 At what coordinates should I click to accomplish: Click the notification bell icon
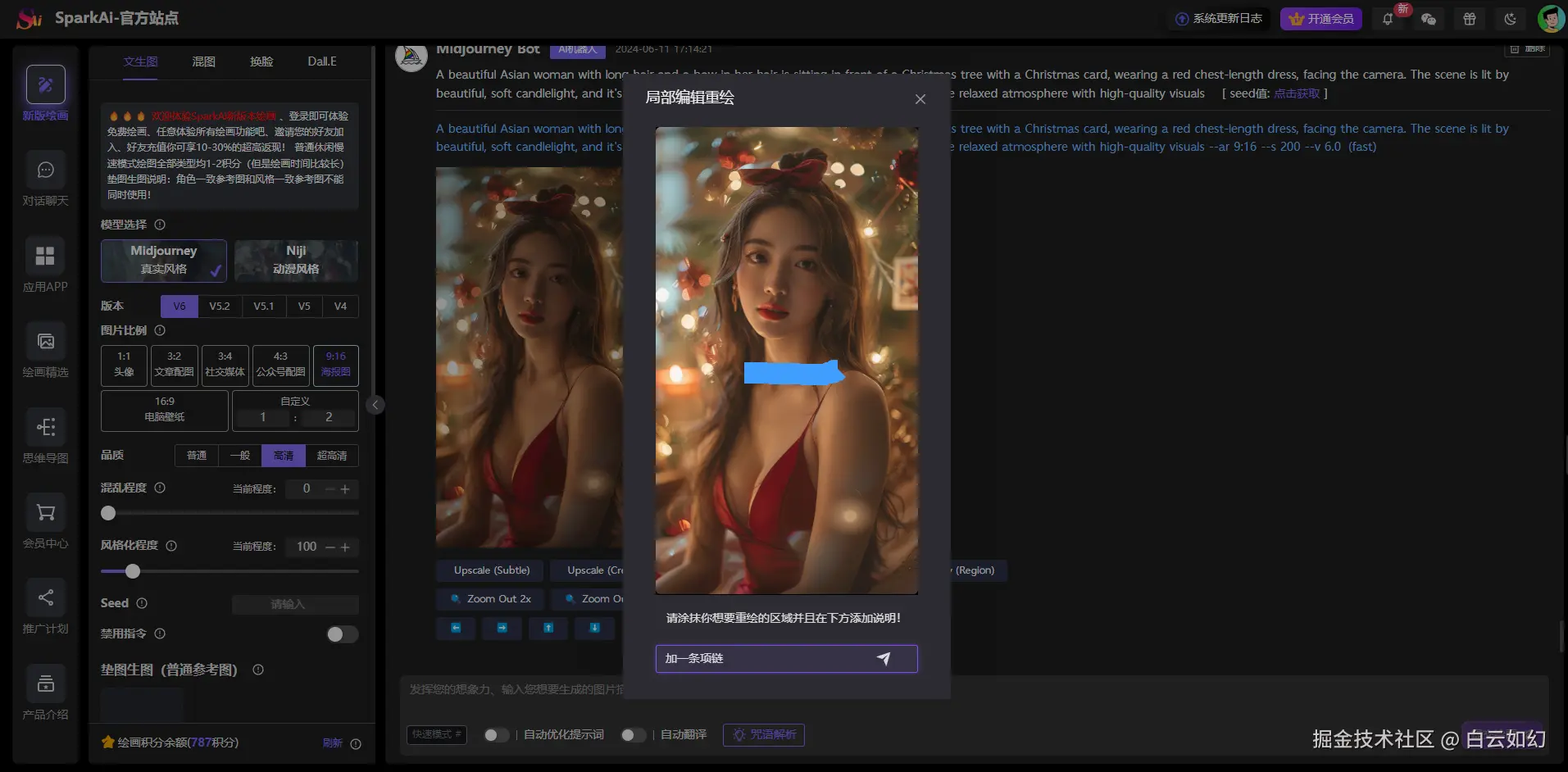click(x=1388, y=18)
